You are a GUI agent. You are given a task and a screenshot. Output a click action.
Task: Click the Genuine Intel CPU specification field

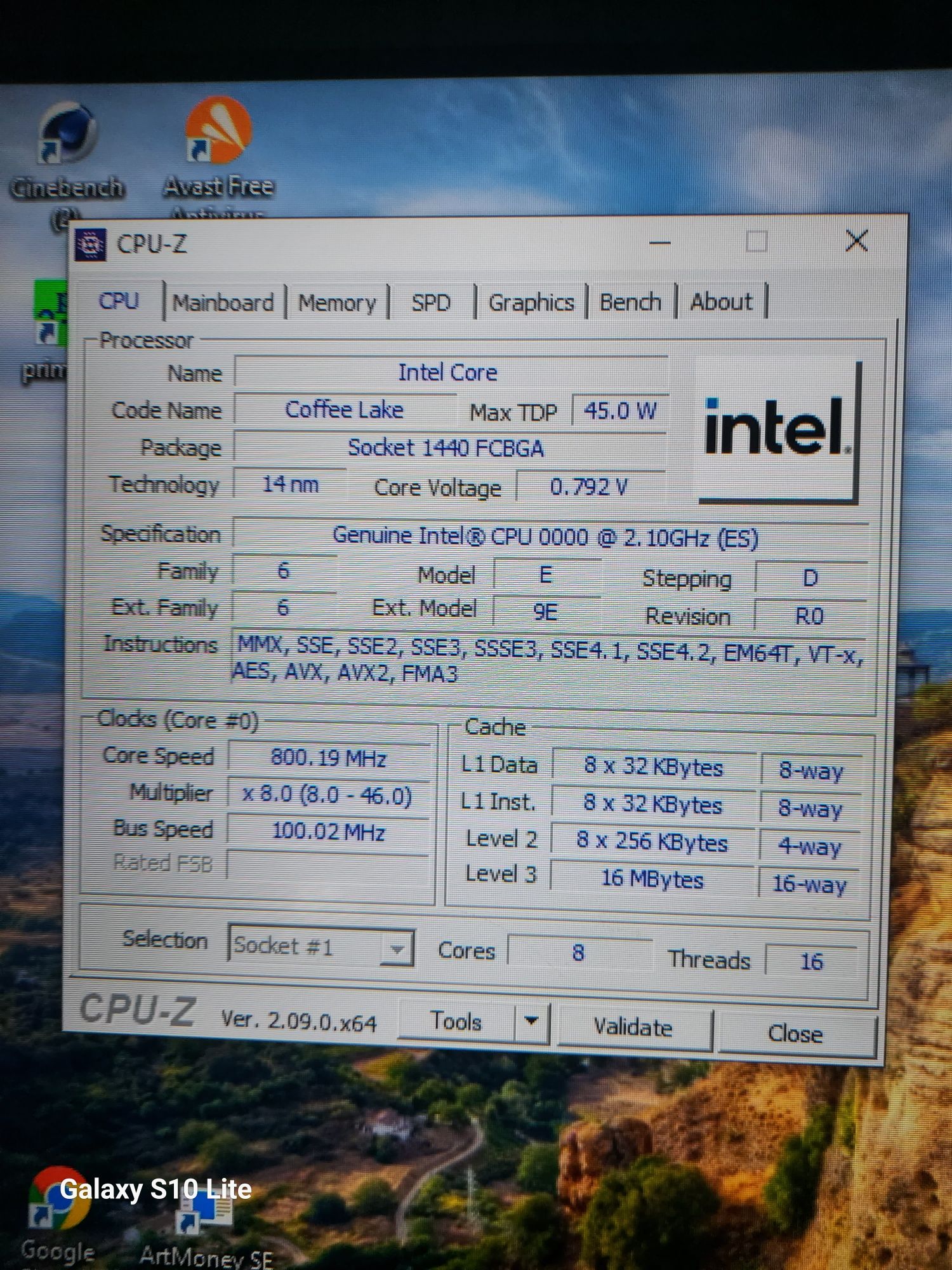click(550, 537)
